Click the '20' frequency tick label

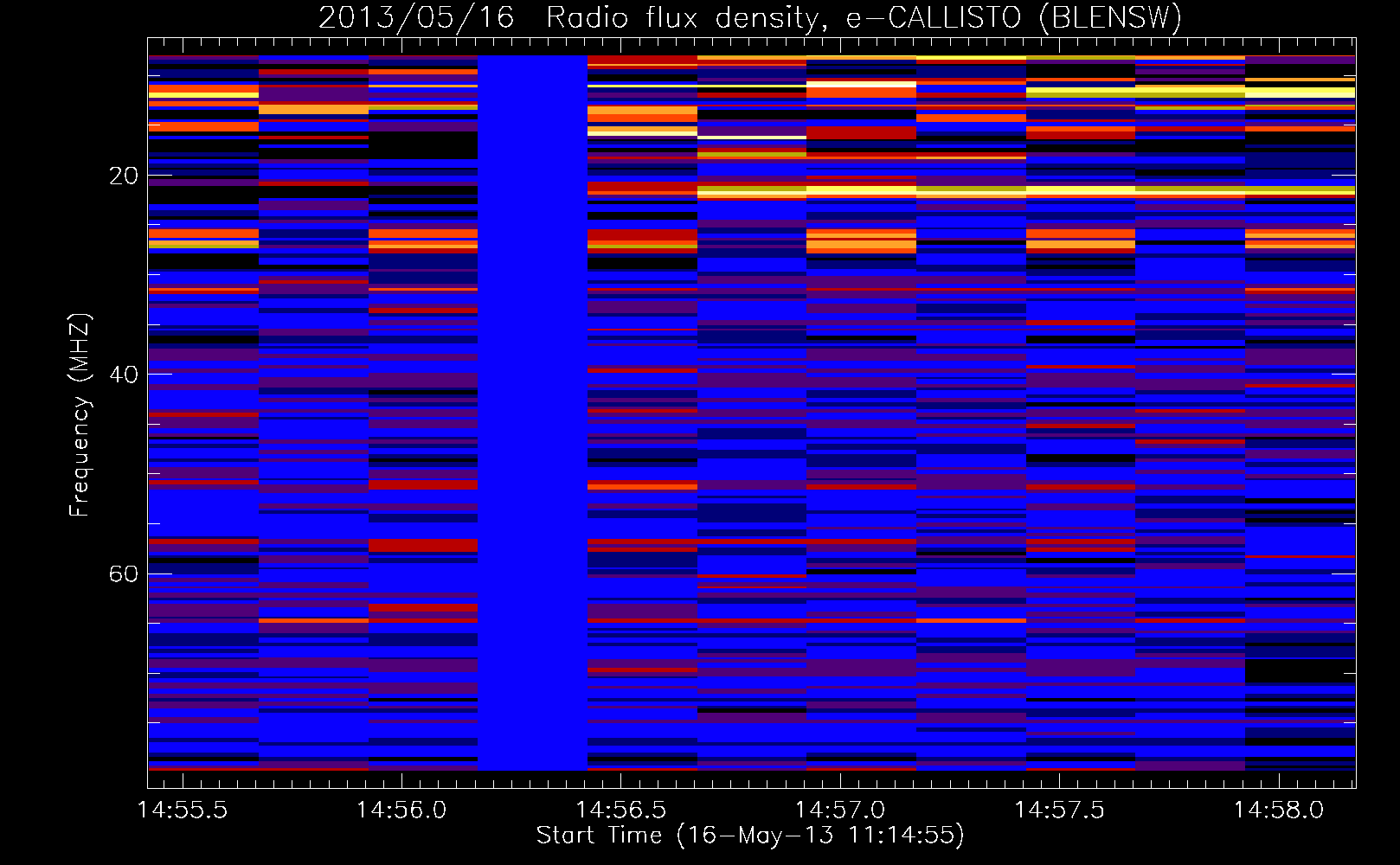pyautogui.click(x=124, y=176)
